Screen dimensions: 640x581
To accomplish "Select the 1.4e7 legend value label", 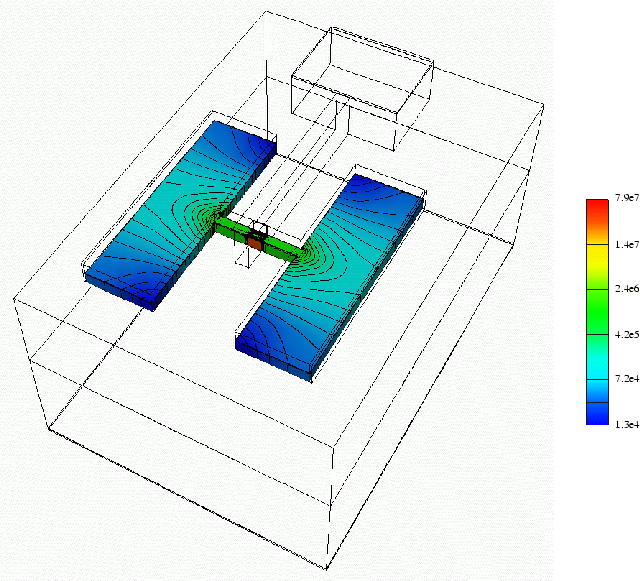I will tap(627, 244).
